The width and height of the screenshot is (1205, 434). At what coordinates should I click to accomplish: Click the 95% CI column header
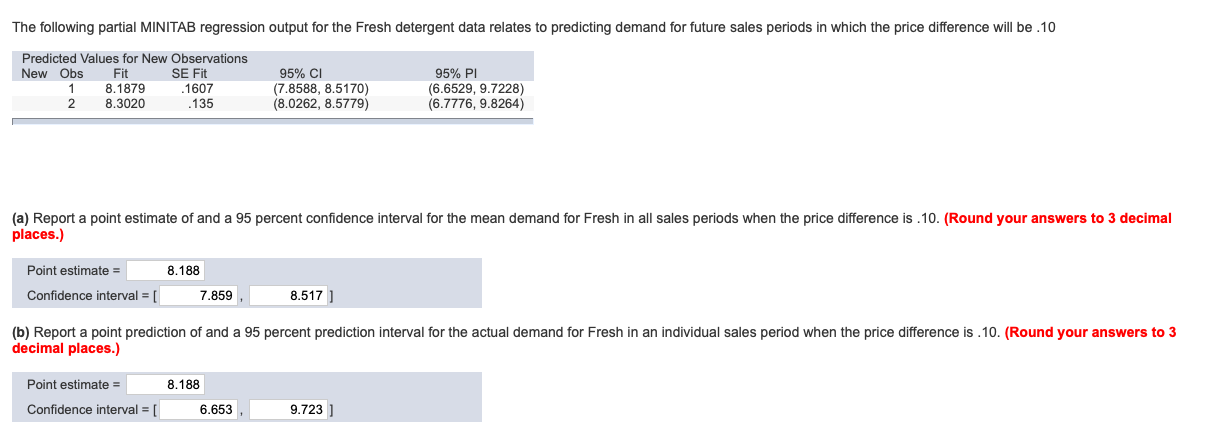pos(298,73)
